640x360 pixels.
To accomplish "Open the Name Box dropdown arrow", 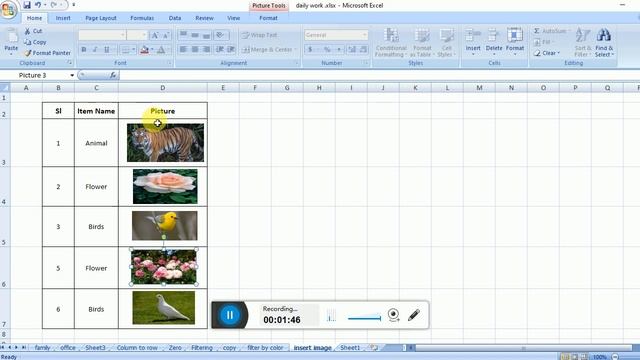I will click(72, 75).
